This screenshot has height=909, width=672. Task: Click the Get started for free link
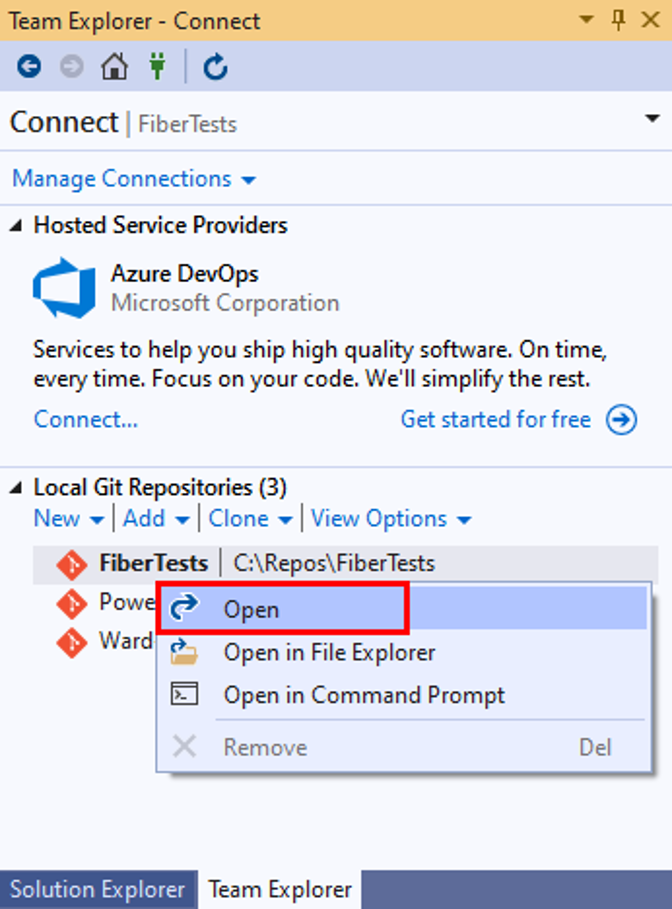pos(496,420)
